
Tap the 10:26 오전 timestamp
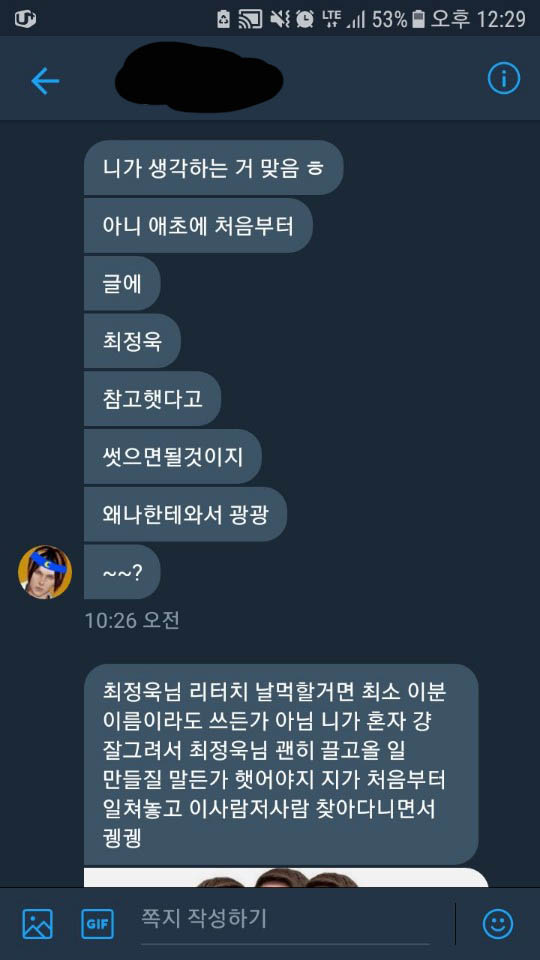pyautogui.click(x=132, y=620)
